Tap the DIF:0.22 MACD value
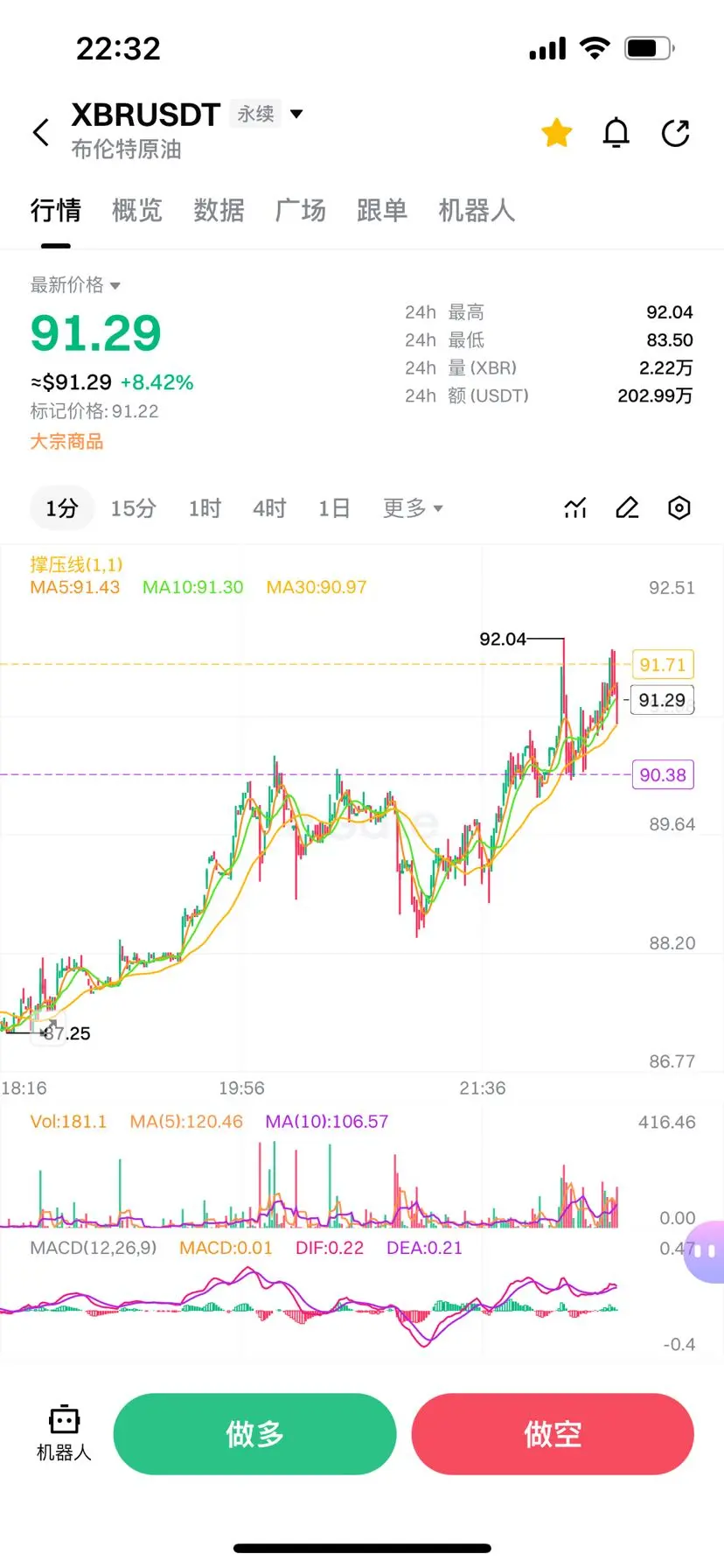Screen dimensions: 724x1568 pos(330,1248)
